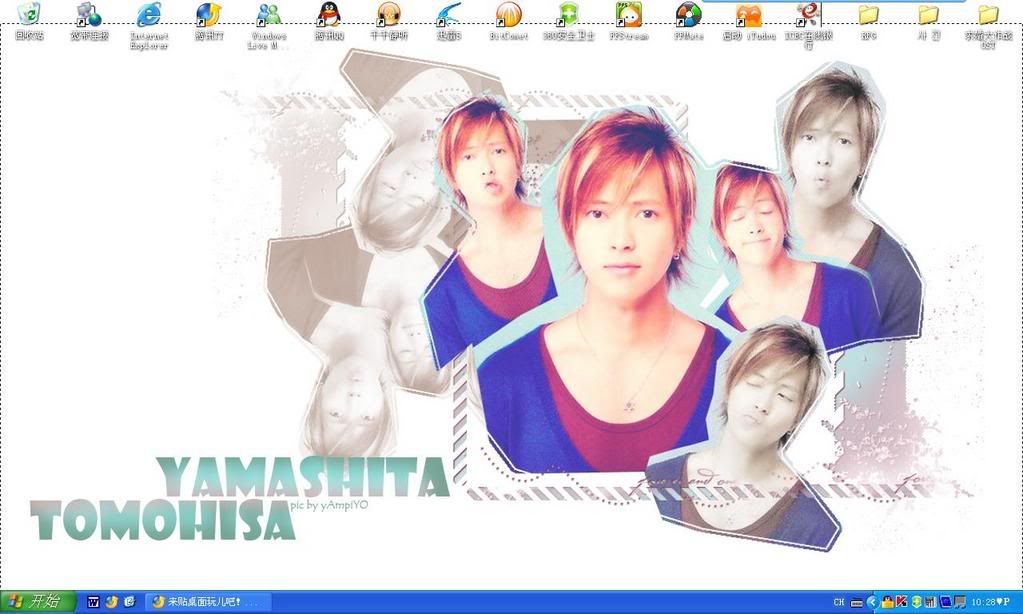Screen dimensions: 1023x614
Task: Switch to the open browser taskbar window
Action: [208, 602]
